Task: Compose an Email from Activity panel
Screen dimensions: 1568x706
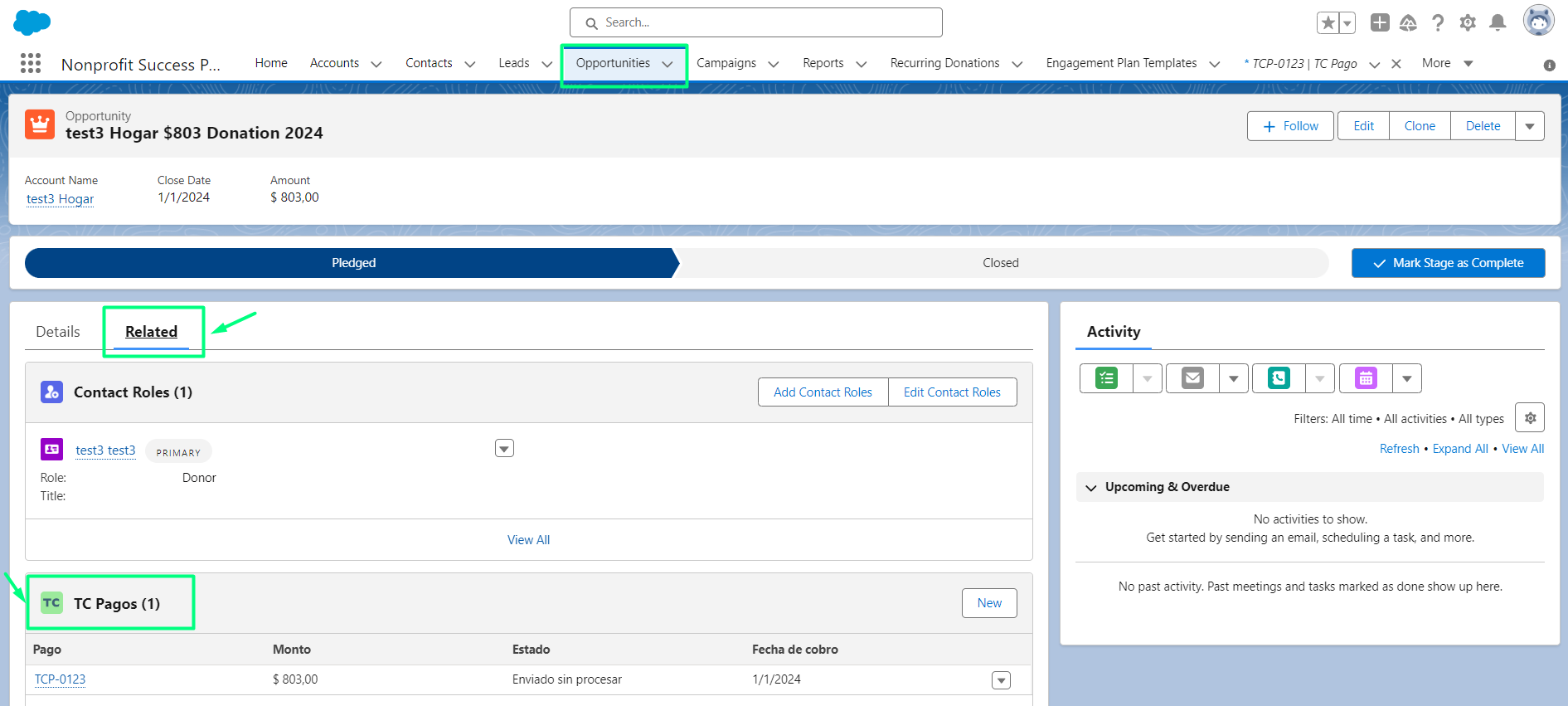Action: 1192,378
